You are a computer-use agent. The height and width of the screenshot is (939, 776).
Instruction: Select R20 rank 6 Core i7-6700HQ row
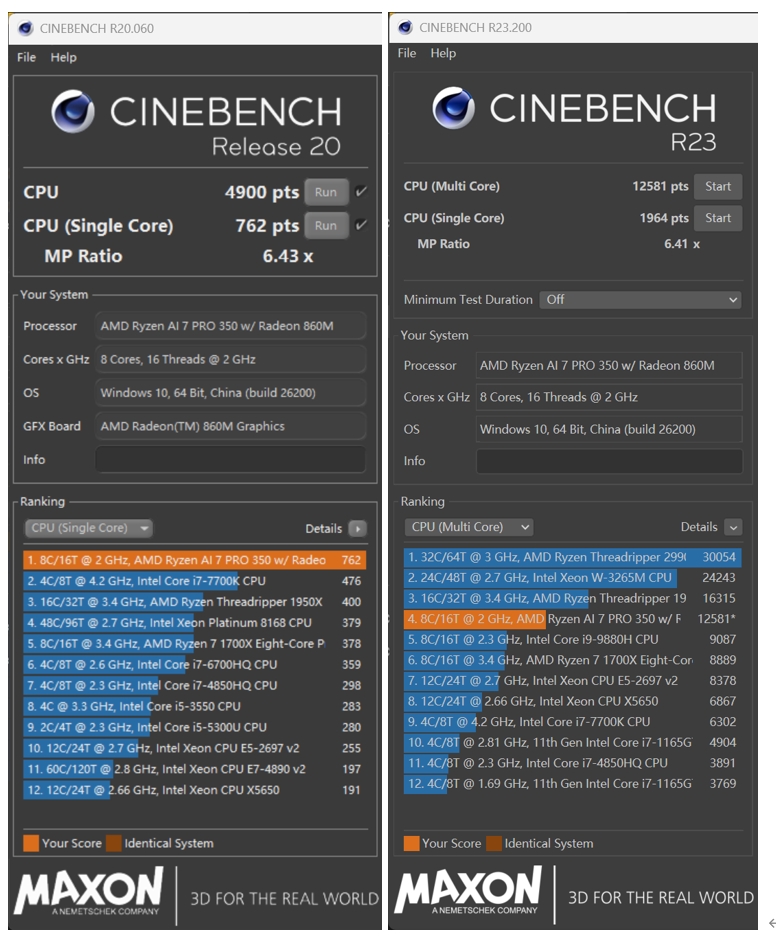pos(195,665)
